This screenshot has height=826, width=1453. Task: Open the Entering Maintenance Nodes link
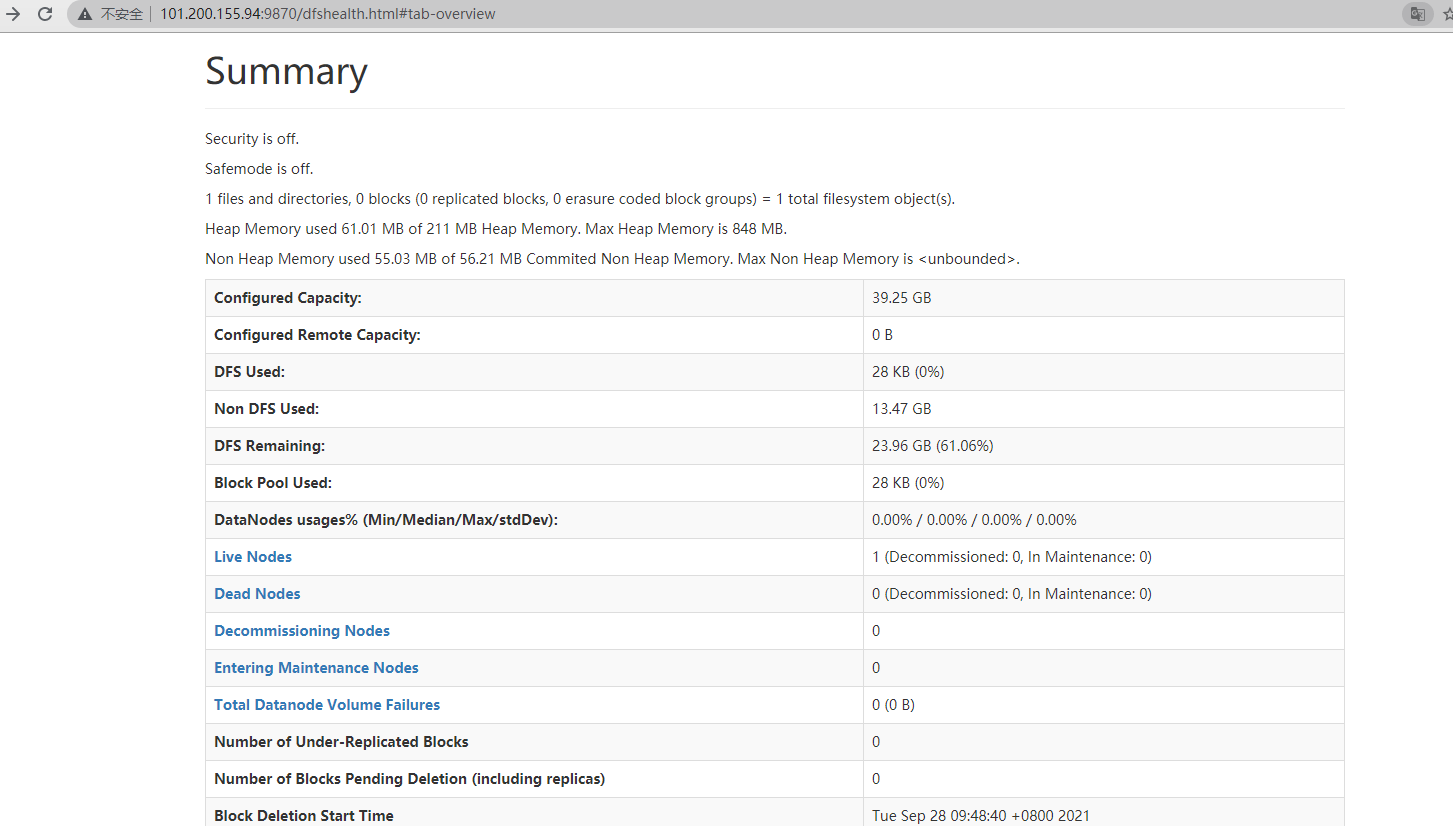[316, 668]
